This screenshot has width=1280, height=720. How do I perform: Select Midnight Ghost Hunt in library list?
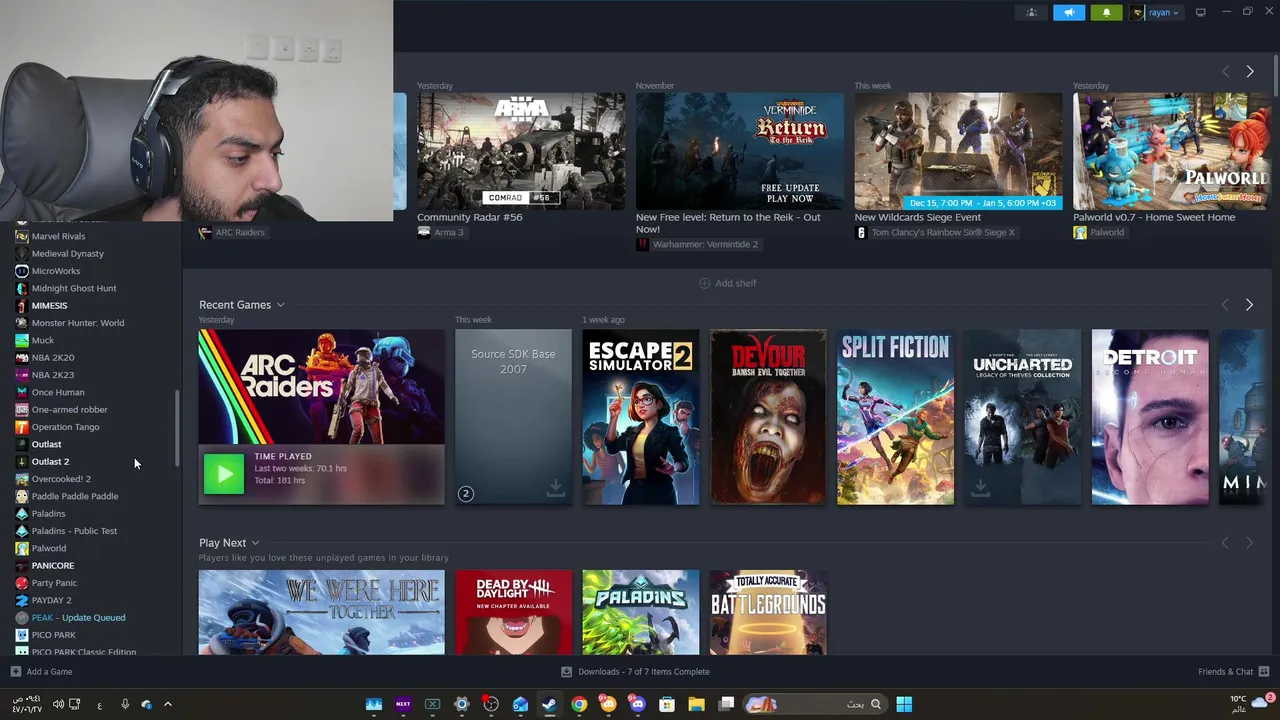pos(73,288)
